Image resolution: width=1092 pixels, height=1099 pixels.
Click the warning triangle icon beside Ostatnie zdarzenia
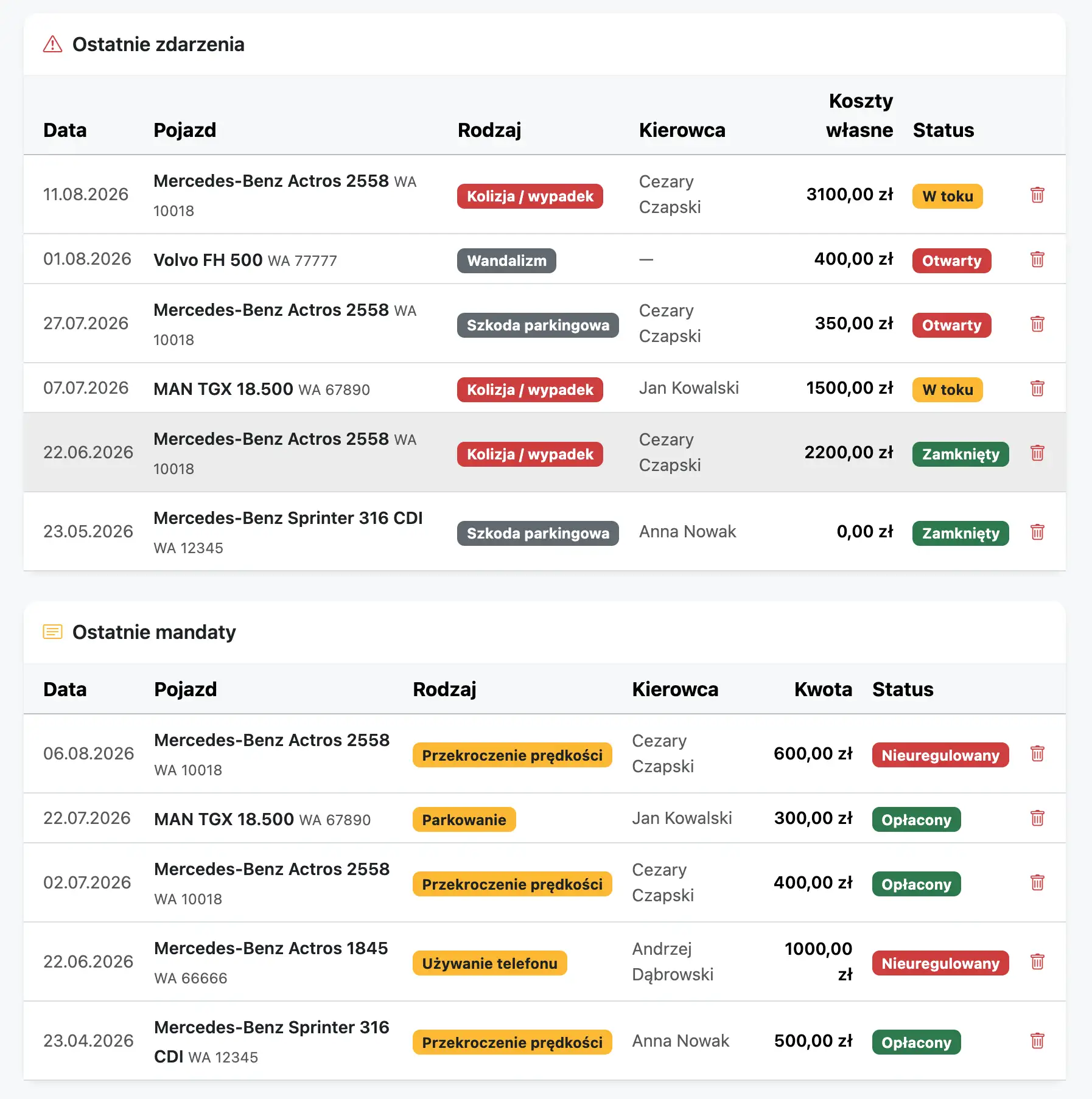52,44
